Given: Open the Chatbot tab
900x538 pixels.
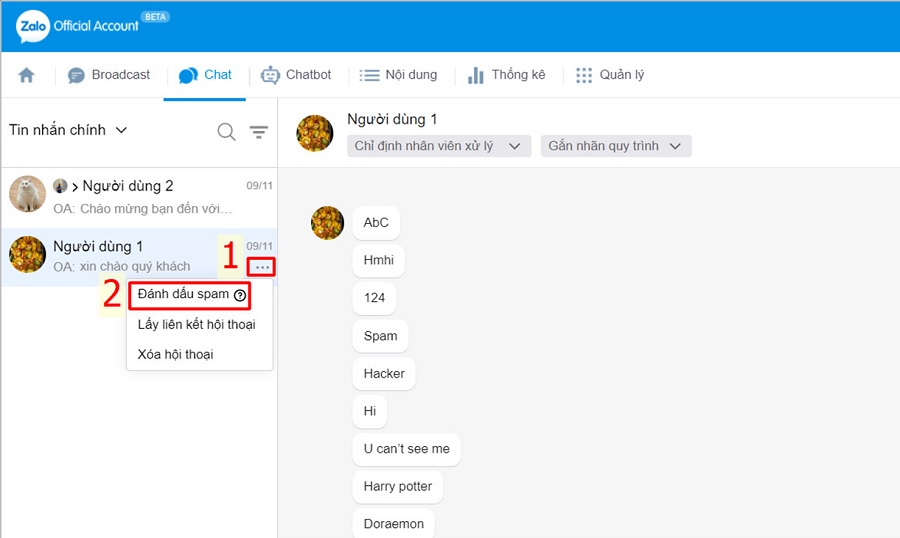Looking at the screenshot, I should tap(296, 75).
